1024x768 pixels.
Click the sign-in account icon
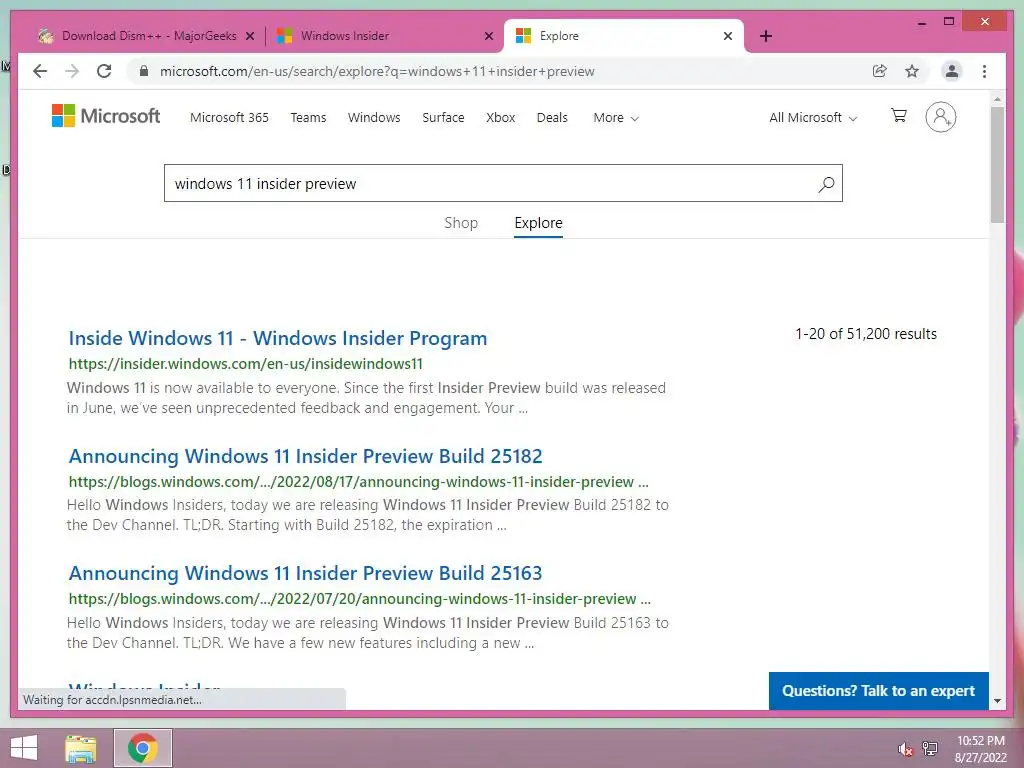point(940,117)
